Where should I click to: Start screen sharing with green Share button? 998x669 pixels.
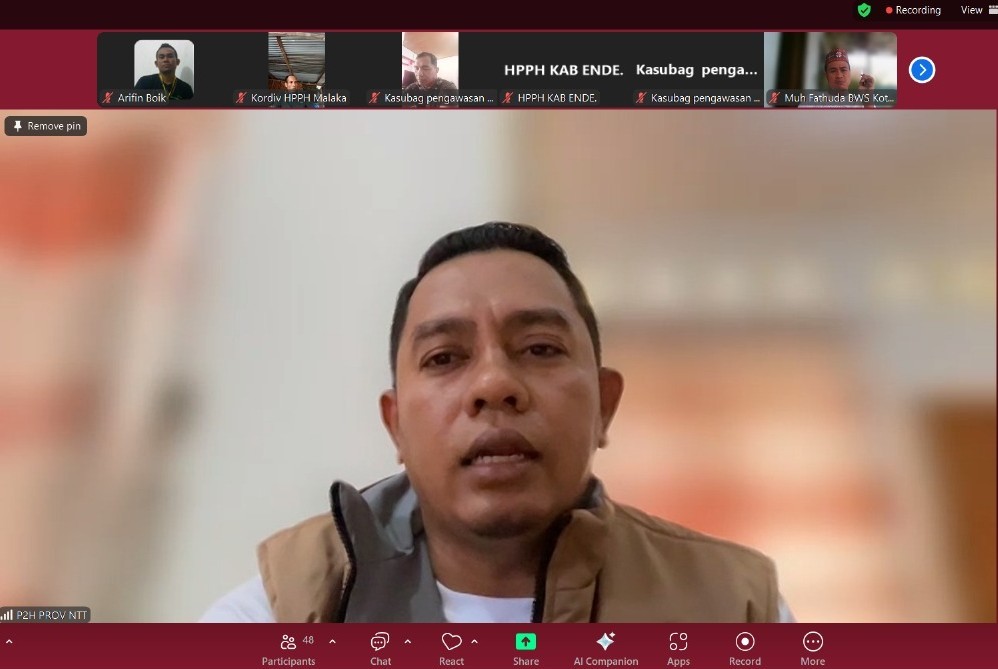click(525, 642)
